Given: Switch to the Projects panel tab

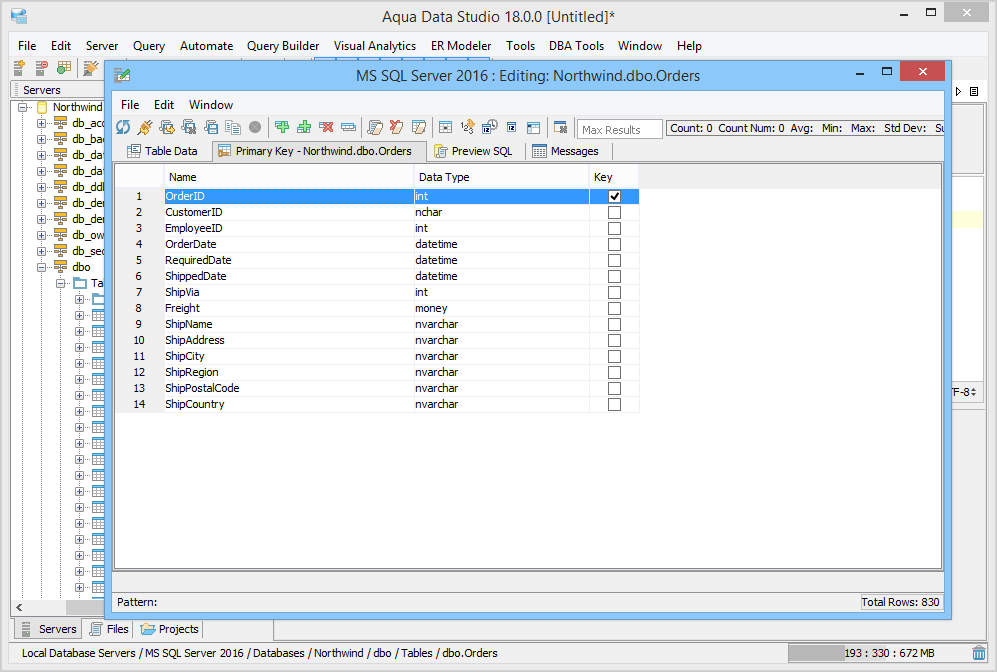Looking at the screenshot, I should tap(169, 629).
